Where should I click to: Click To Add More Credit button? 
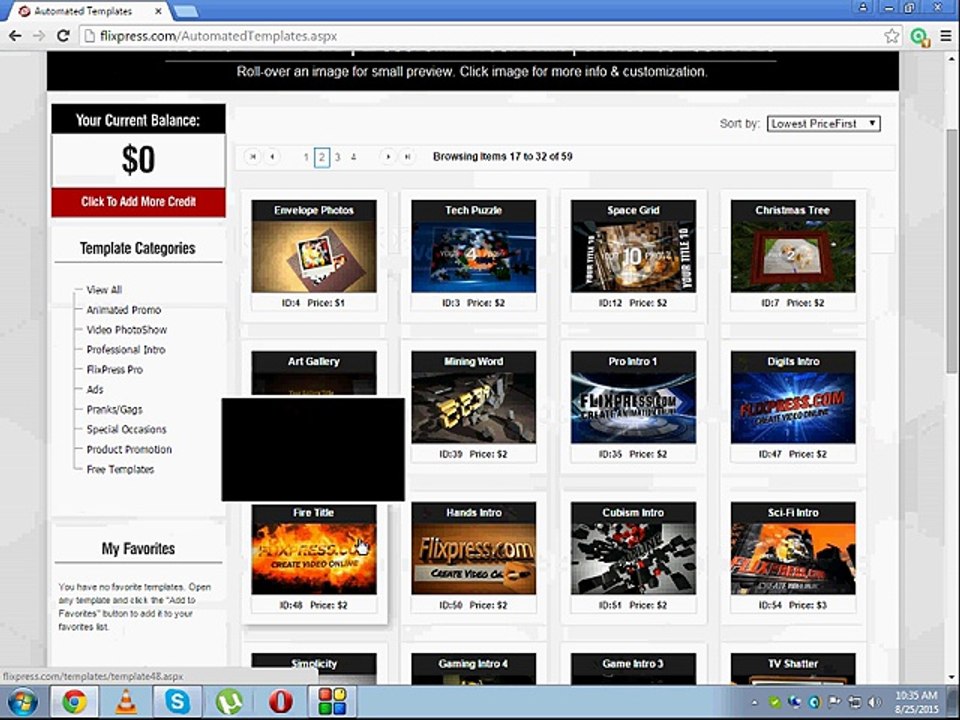pyautogui.click(x=138, y=202)
